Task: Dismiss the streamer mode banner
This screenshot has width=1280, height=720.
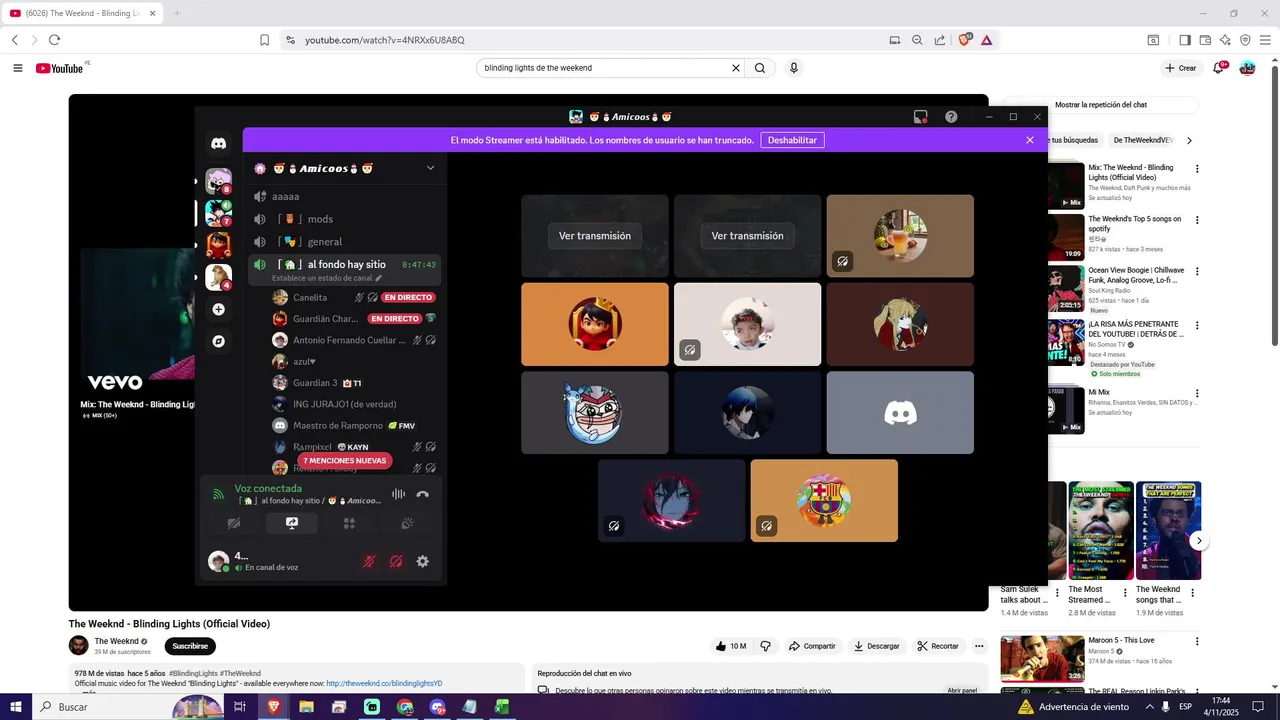Action: [x=1030, y=140]
